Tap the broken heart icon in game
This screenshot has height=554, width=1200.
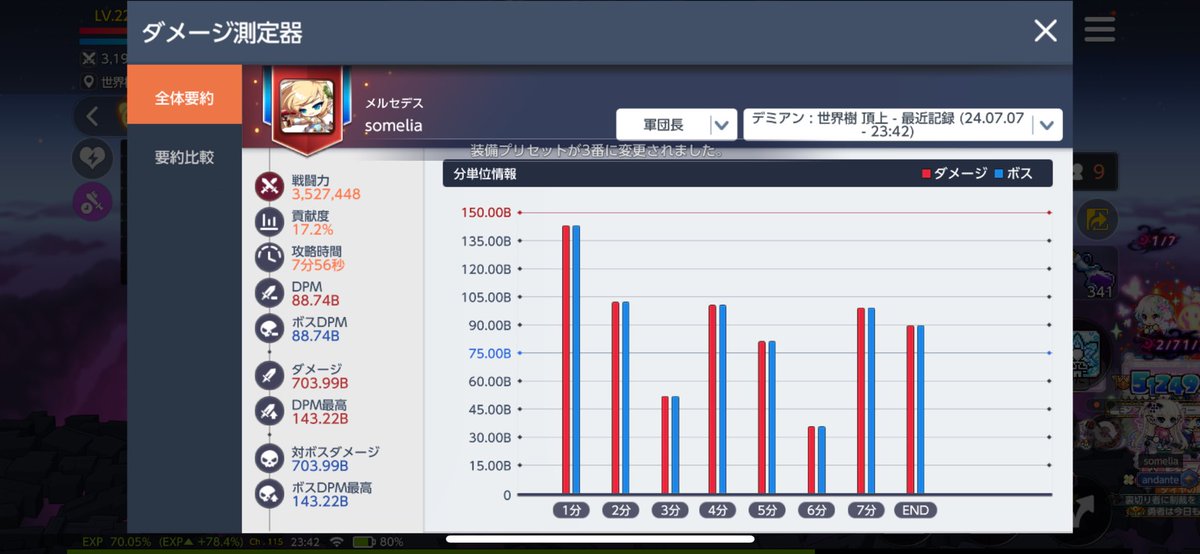pyautogui.click(x=91, y=159)
